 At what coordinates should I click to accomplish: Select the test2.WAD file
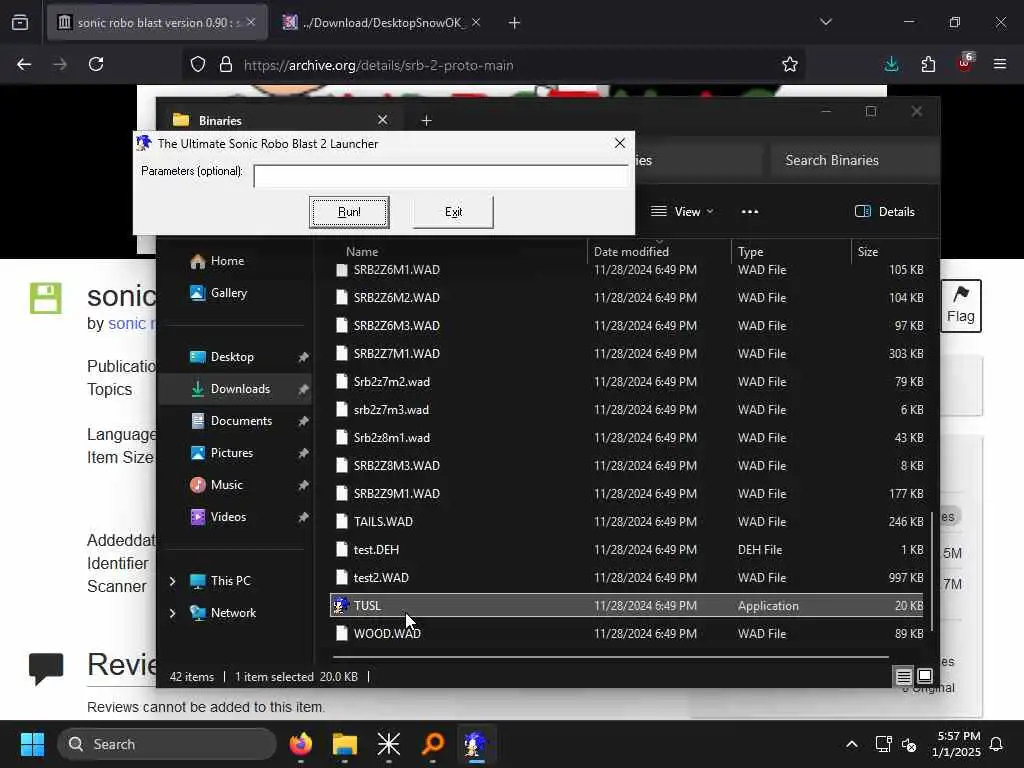pos(627,577)
